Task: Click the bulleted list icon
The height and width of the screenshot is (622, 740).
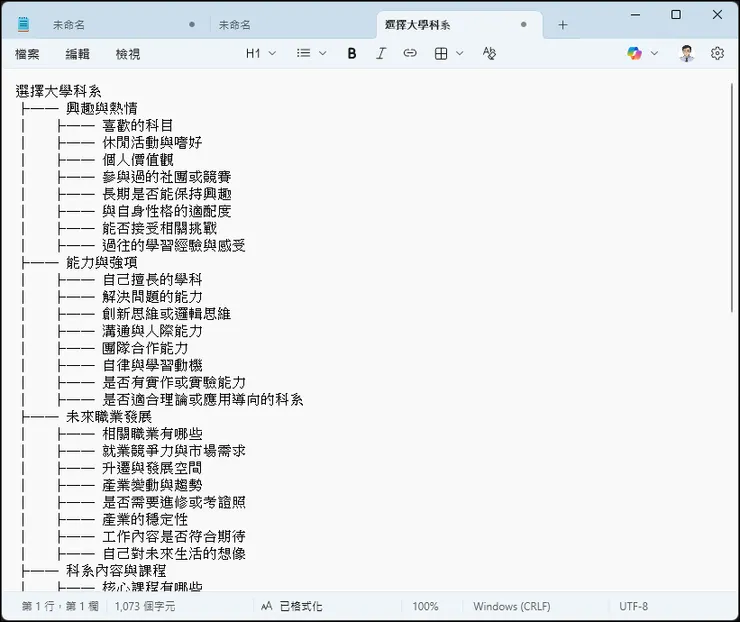Action: (303, 53)
